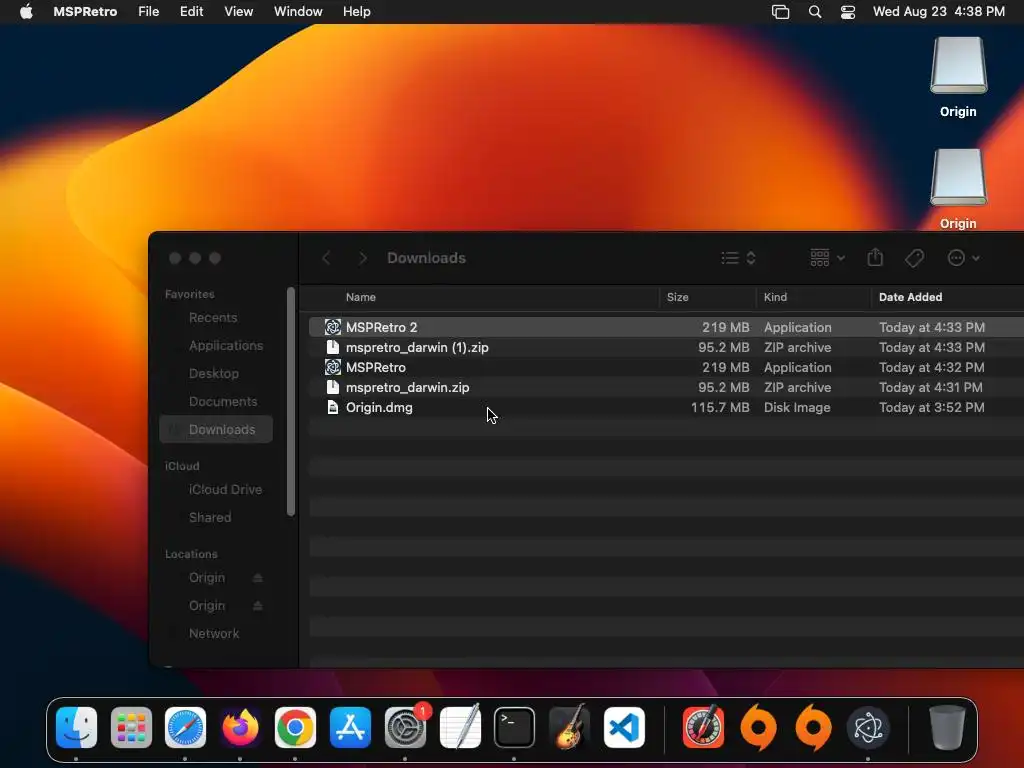The image size is (1024, 768).
Task: Open Visual Studio Code from the Dock
Action: point(624,727)
